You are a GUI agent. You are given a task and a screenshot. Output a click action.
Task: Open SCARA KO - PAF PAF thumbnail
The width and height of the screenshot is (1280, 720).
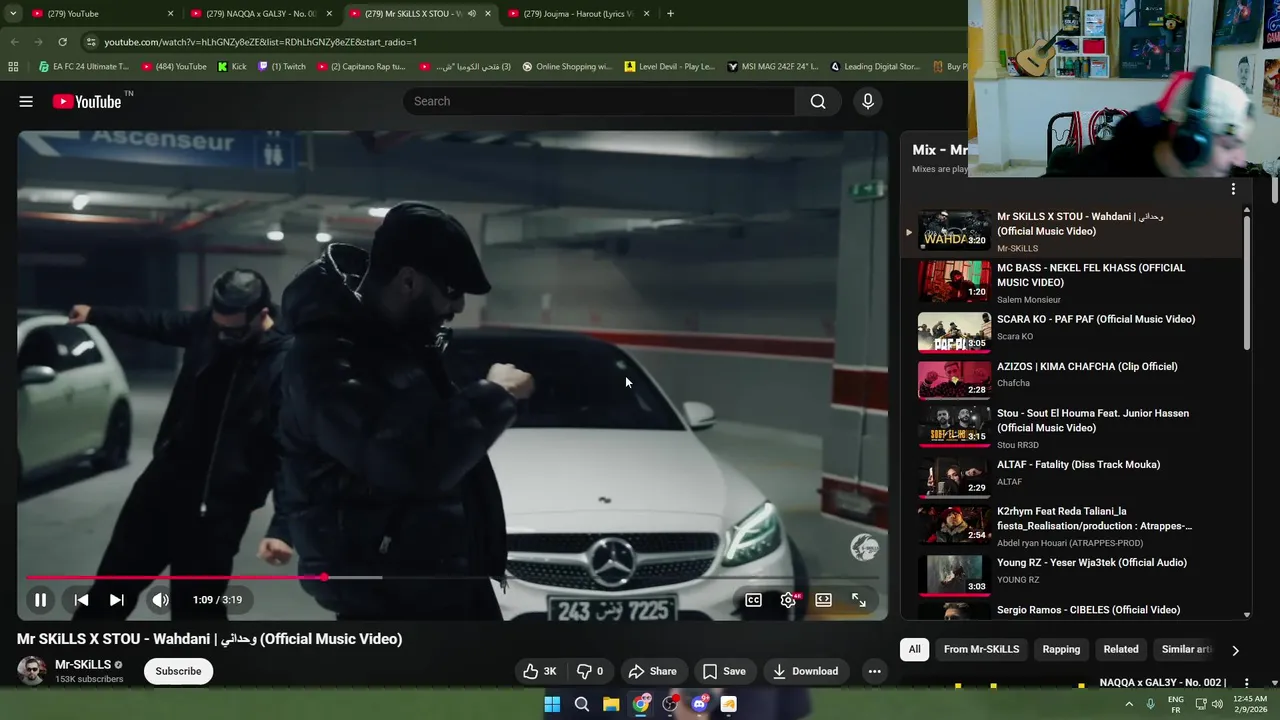(x=954, y=333)
